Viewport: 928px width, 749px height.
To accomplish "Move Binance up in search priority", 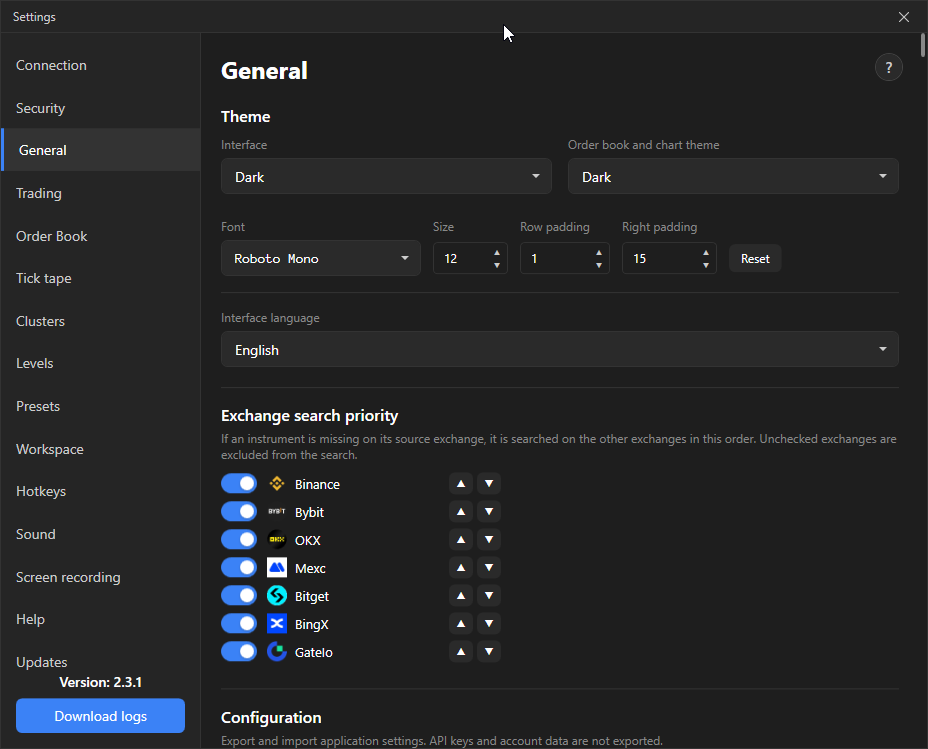I will (x=460, y=483).
